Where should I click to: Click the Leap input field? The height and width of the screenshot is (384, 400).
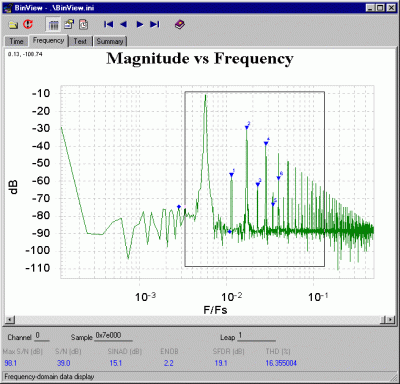click(257, 336)
